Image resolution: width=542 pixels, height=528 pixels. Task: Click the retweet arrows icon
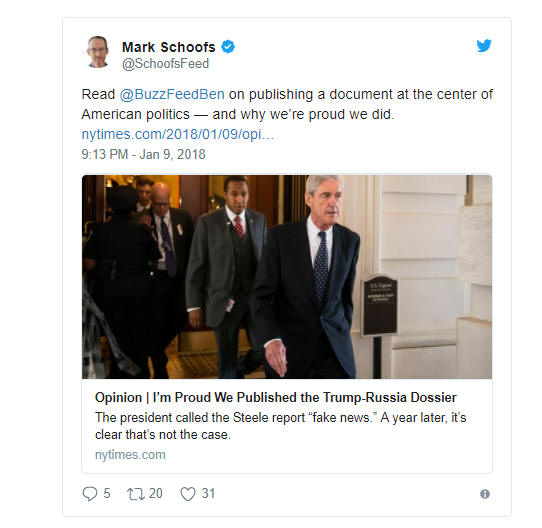pyautogui.click(x=136, y=494)
